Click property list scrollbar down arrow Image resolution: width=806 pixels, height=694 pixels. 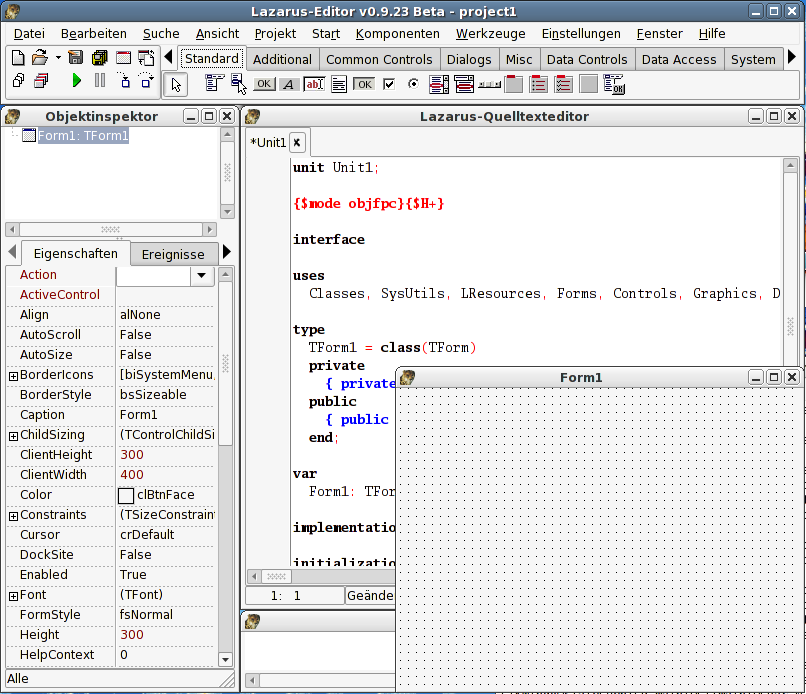[225, 659]
